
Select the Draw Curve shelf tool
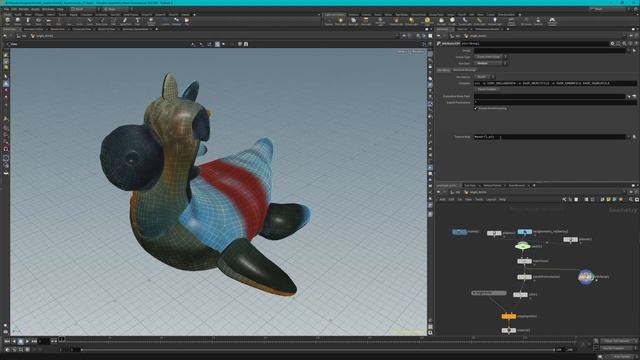pyautogui.click(x=101, y=21)
